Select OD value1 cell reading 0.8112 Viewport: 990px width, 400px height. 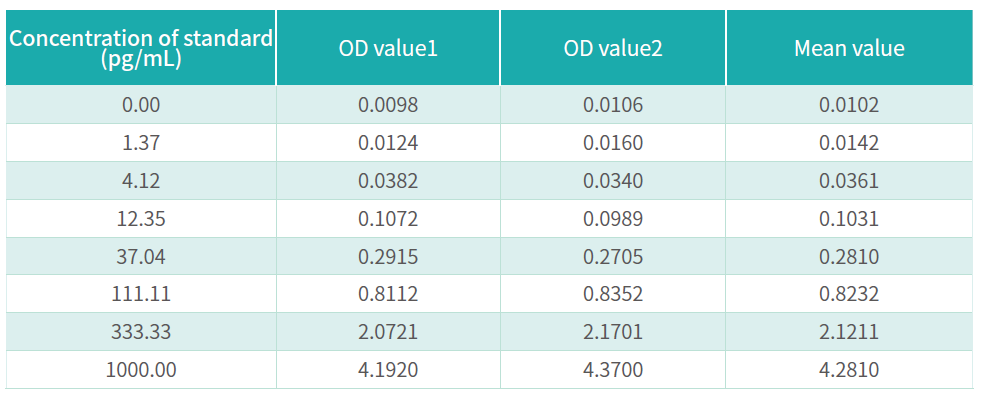pos(388,294)
